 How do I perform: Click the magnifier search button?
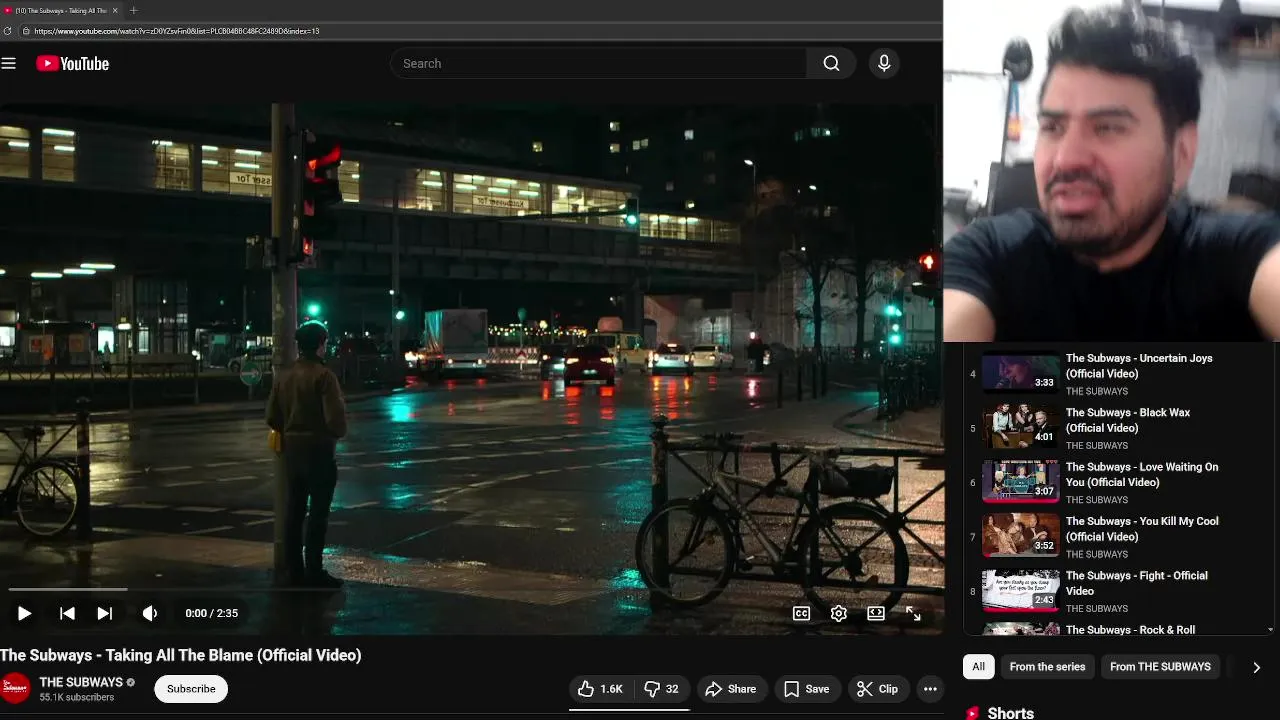[x=831, y=63]
